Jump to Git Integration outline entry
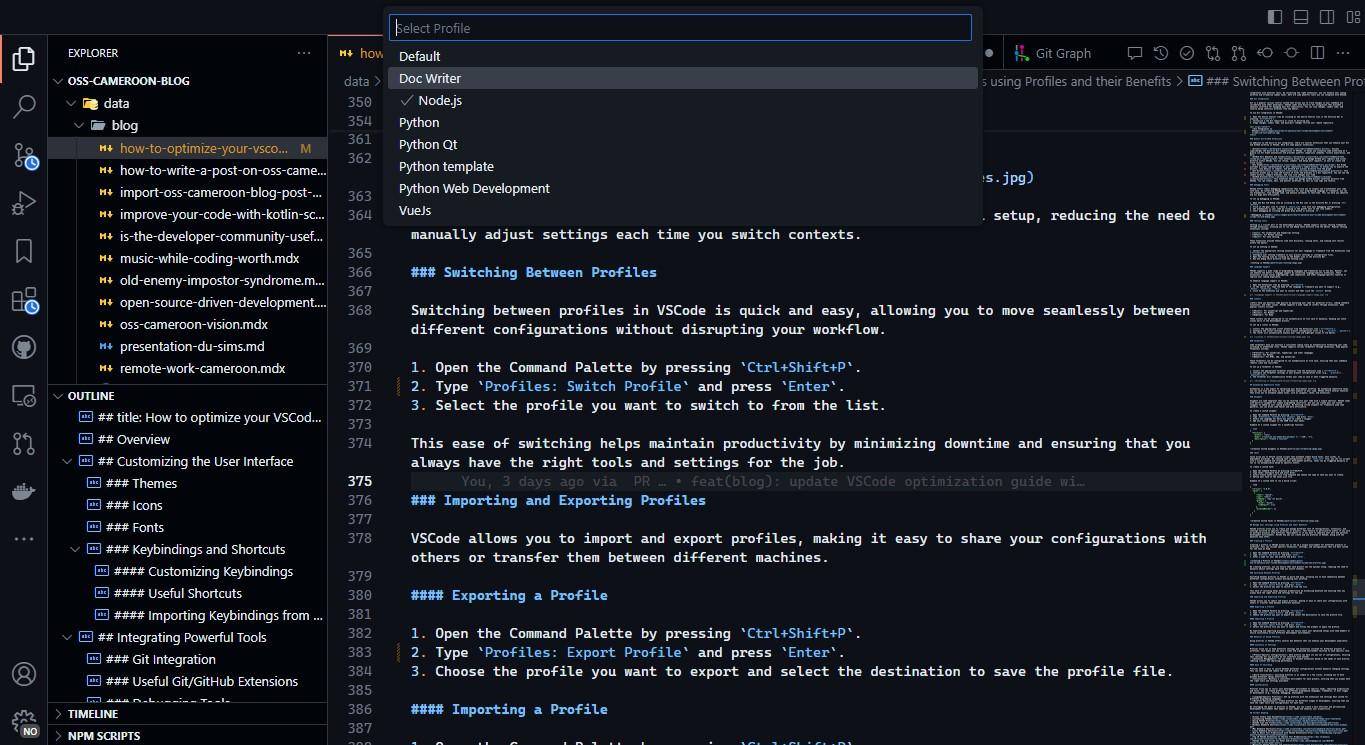 pos(188,659)
